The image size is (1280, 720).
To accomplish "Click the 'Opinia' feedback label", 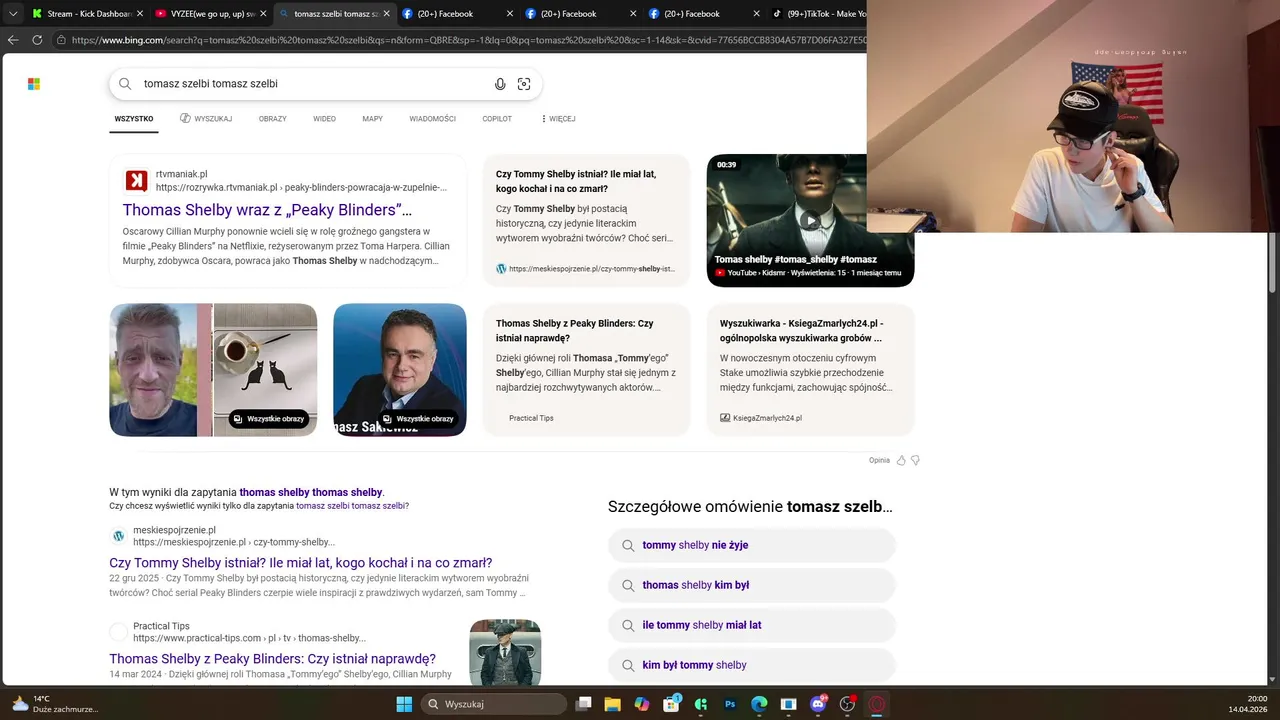I will (879, 460).
